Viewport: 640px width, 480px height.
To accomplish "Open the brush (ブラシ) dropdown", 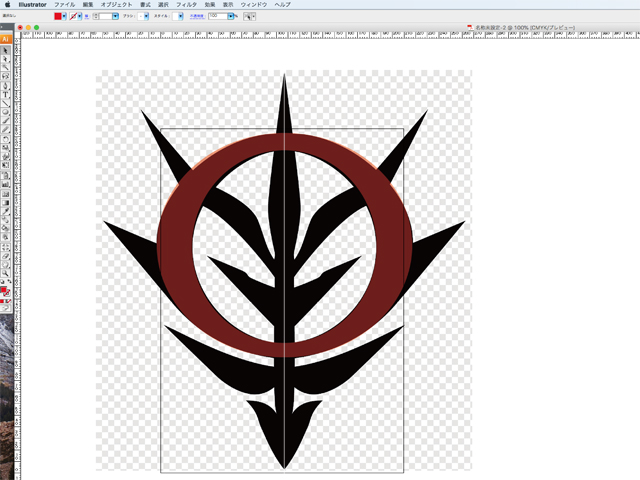I will [146, 16].
